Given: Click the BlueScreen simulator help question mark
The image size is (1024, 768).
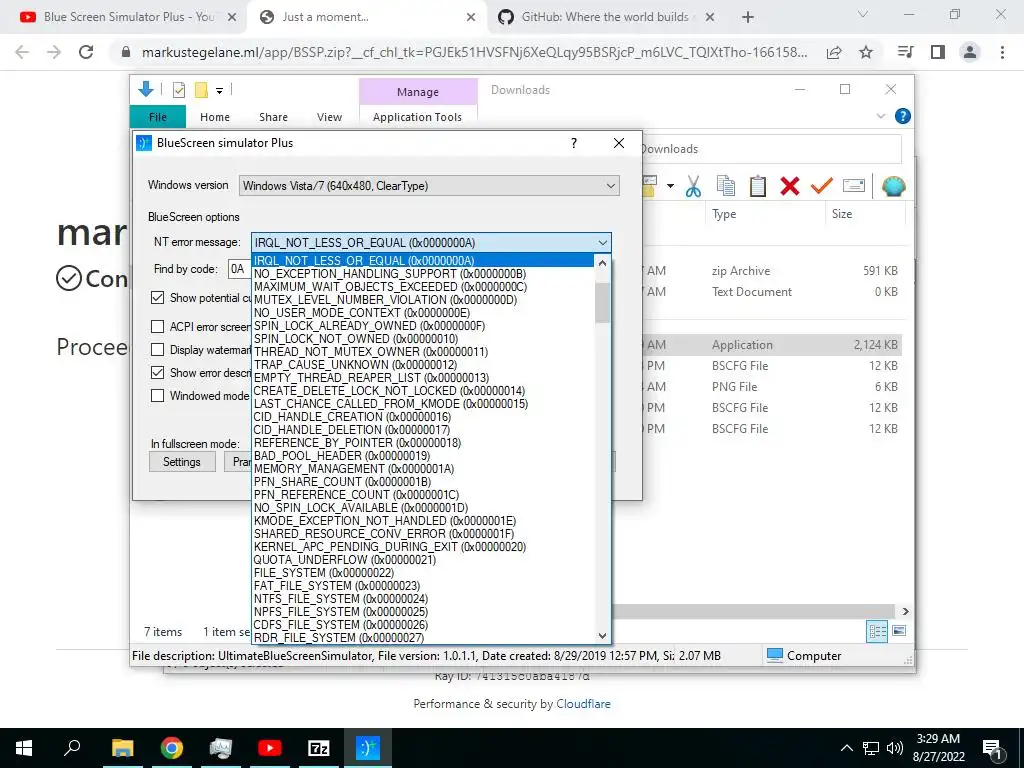Looking at the screenshot, I should (574, 143).
